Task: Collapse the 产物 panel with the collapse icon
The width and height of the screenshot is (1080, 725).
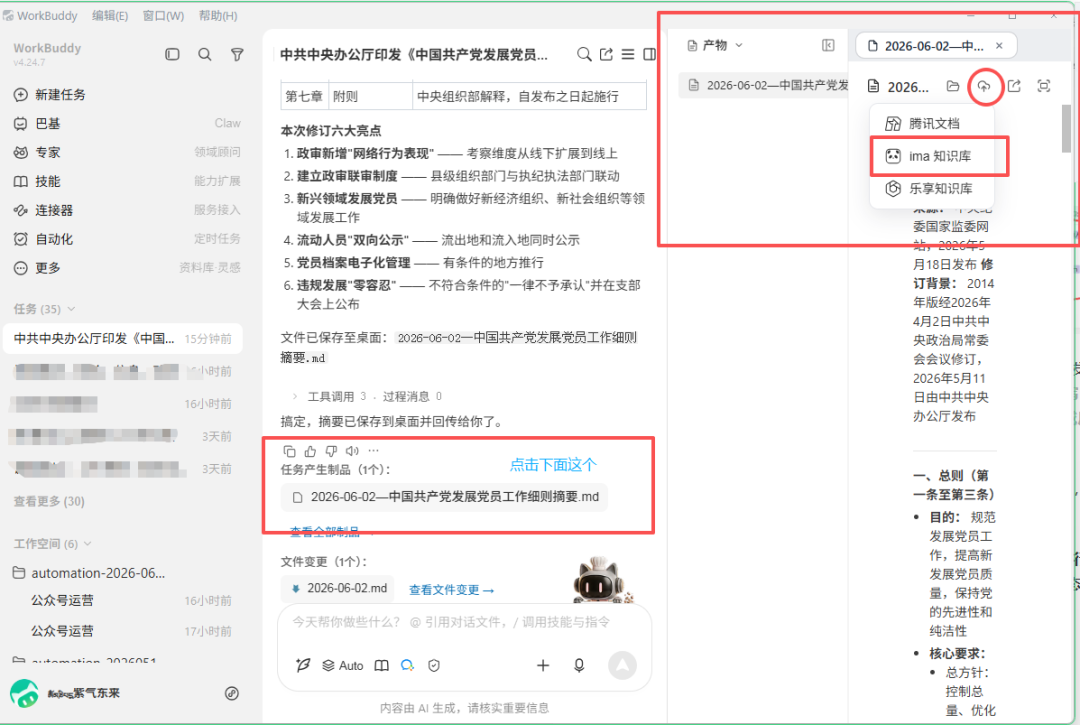Action: click(x=828, y=45)
